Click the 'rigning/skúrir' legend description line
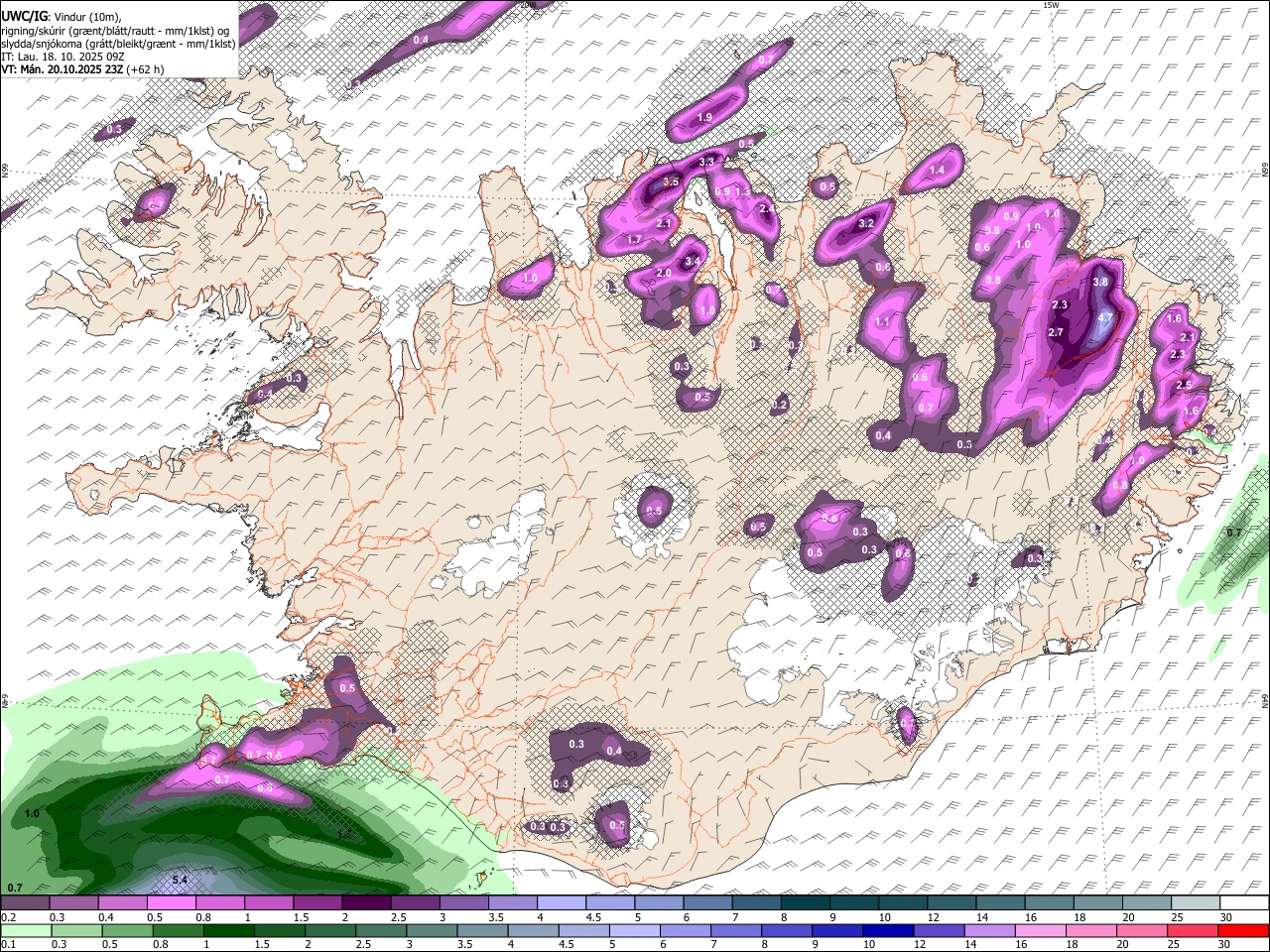This screenshot has height=952, width=1270. coord(116,30)
